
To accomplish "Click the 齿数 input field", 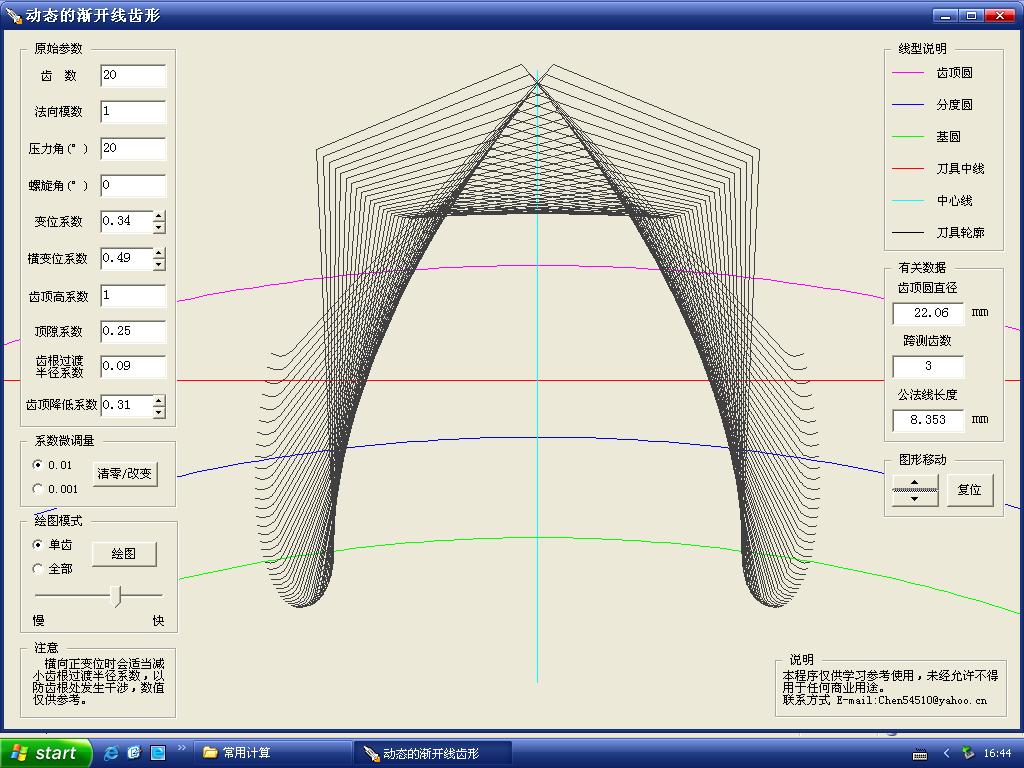I will (133, 76).
